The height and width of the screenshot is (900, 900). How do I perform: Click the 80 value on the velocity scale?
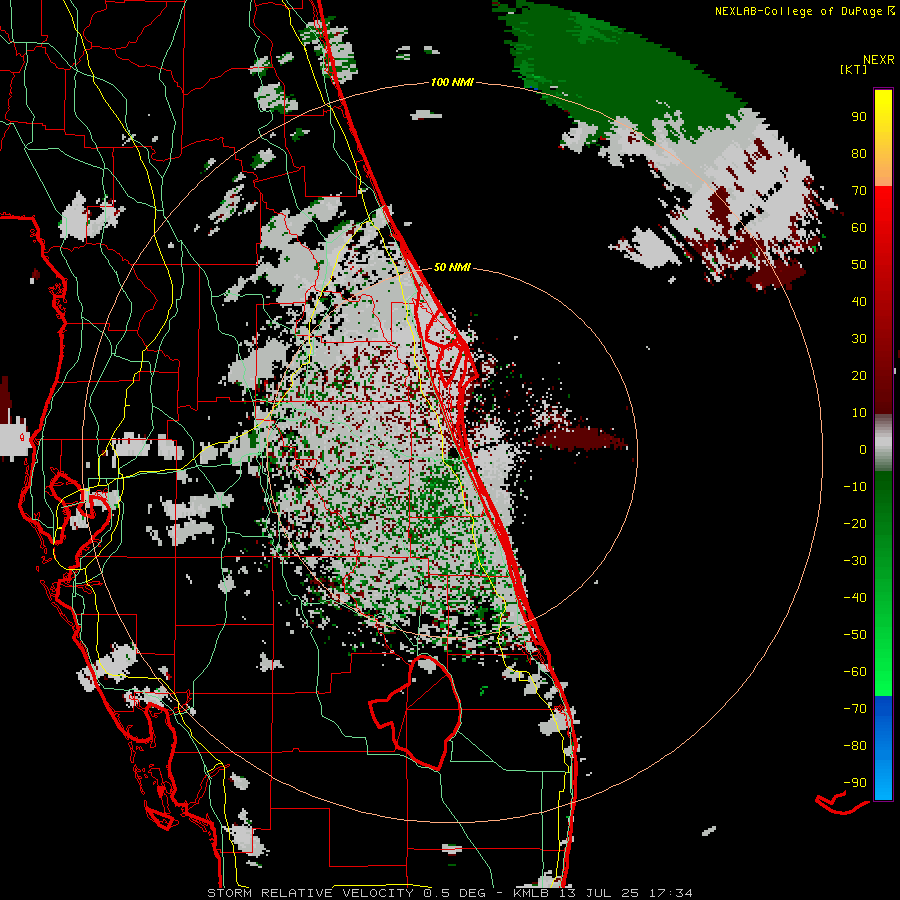tap(859, 153)
